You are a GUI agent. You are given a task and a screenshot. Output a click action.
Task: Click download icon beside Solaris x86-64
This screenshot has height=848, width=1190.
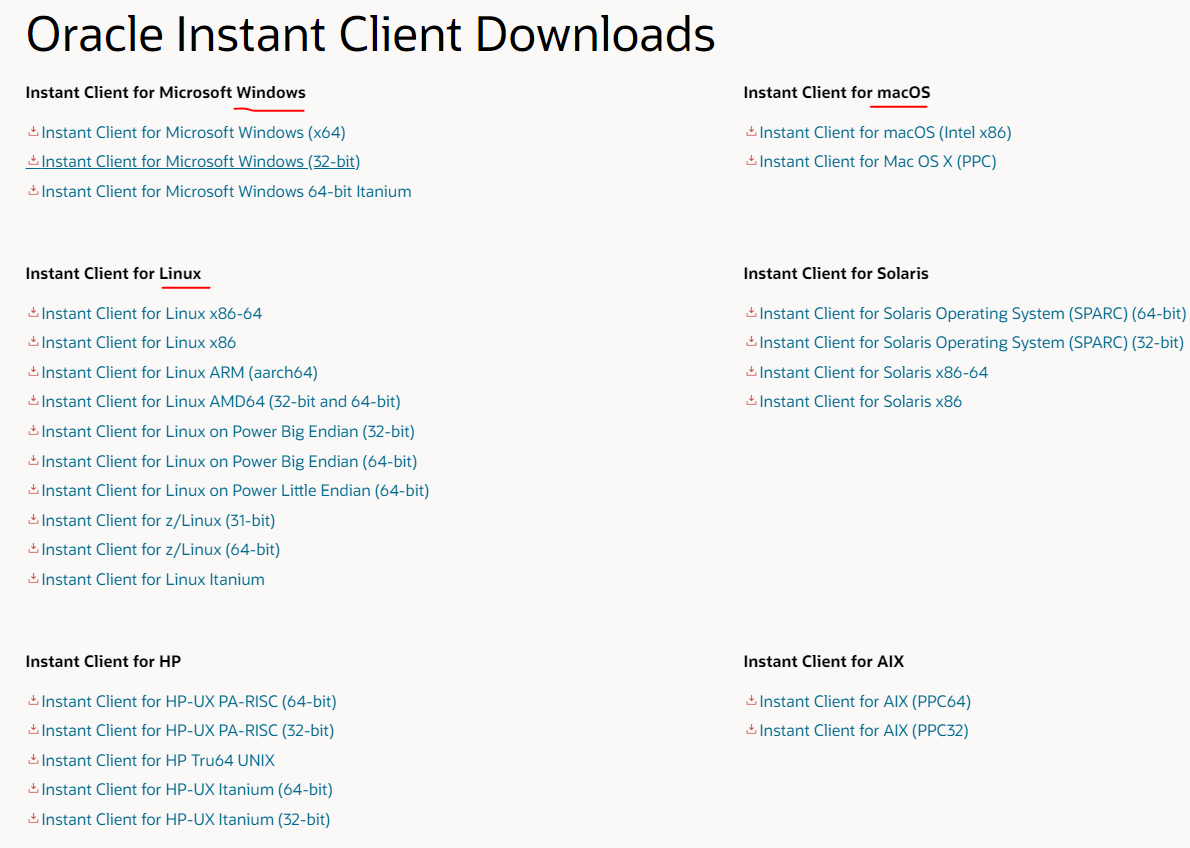[x=751, y=371]
